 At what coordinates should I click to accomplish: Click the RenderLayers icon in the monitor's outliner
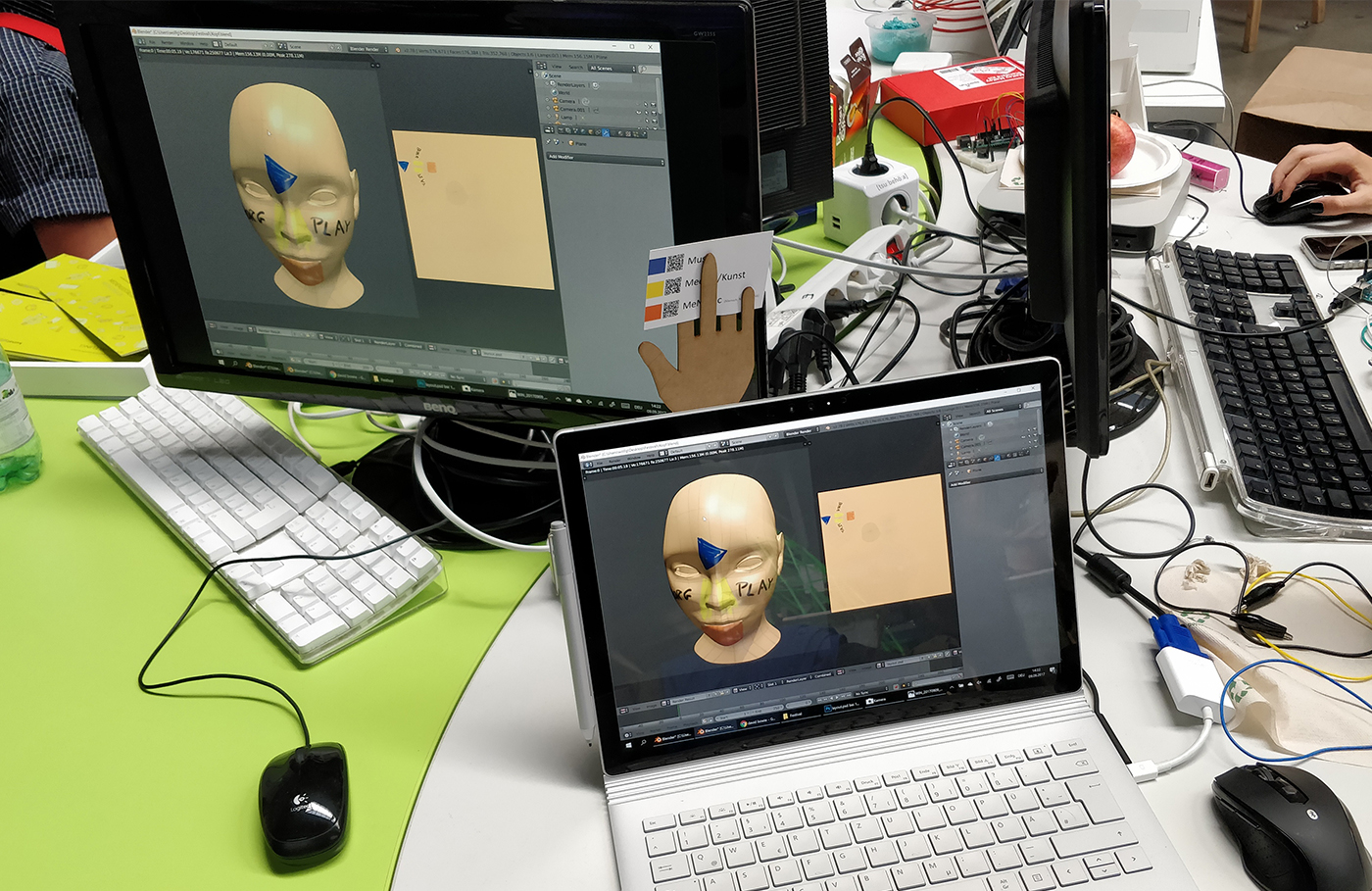[552, 84]
